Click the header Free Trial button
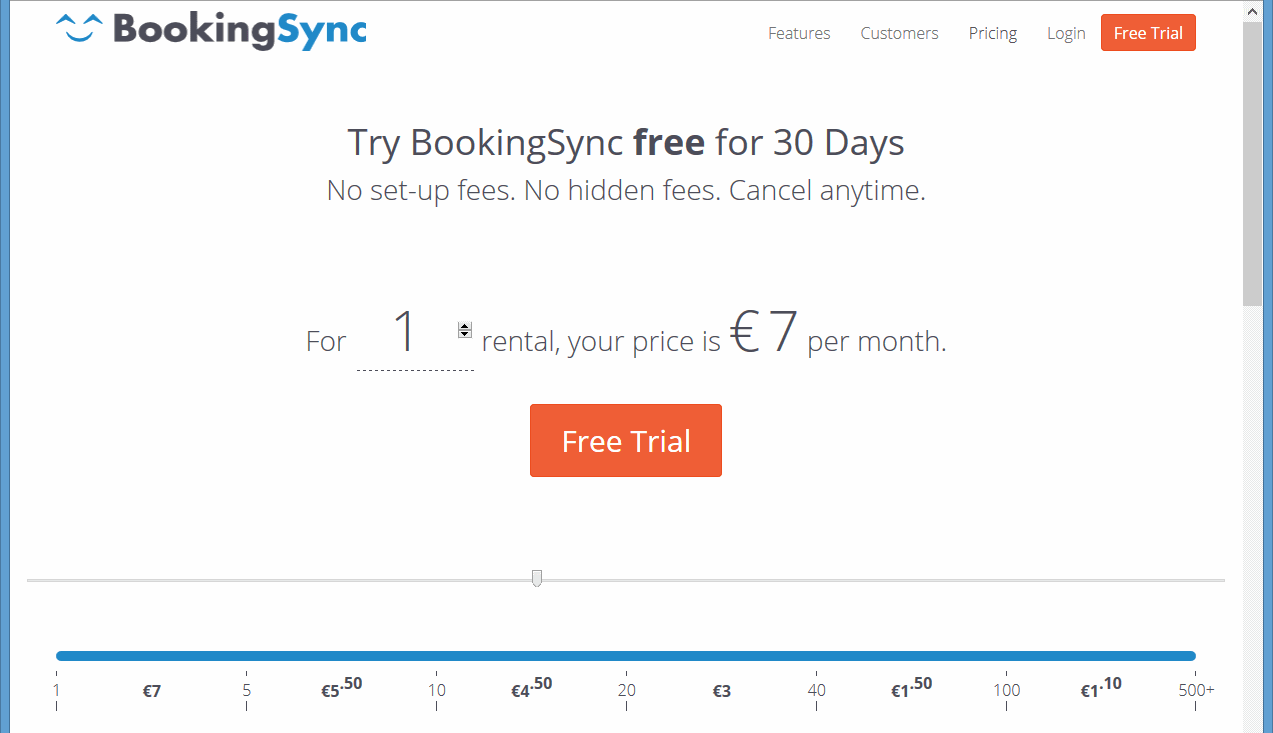Image resolution: width=1273 pixels, height=733 pixels. click(1148, 33)
